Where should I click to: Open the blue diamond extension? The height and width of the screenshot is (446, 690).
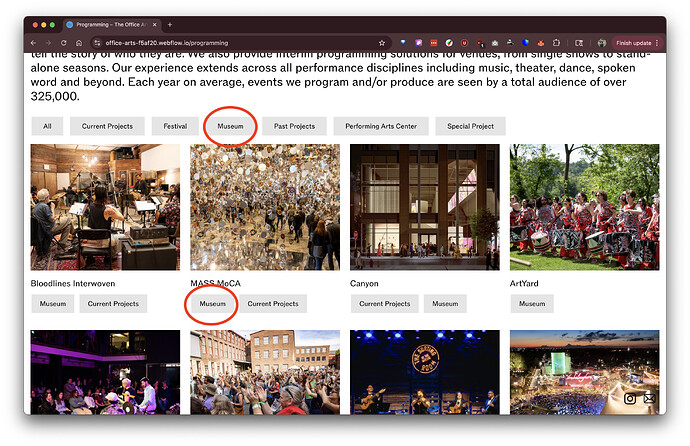(x=403, y=43)
